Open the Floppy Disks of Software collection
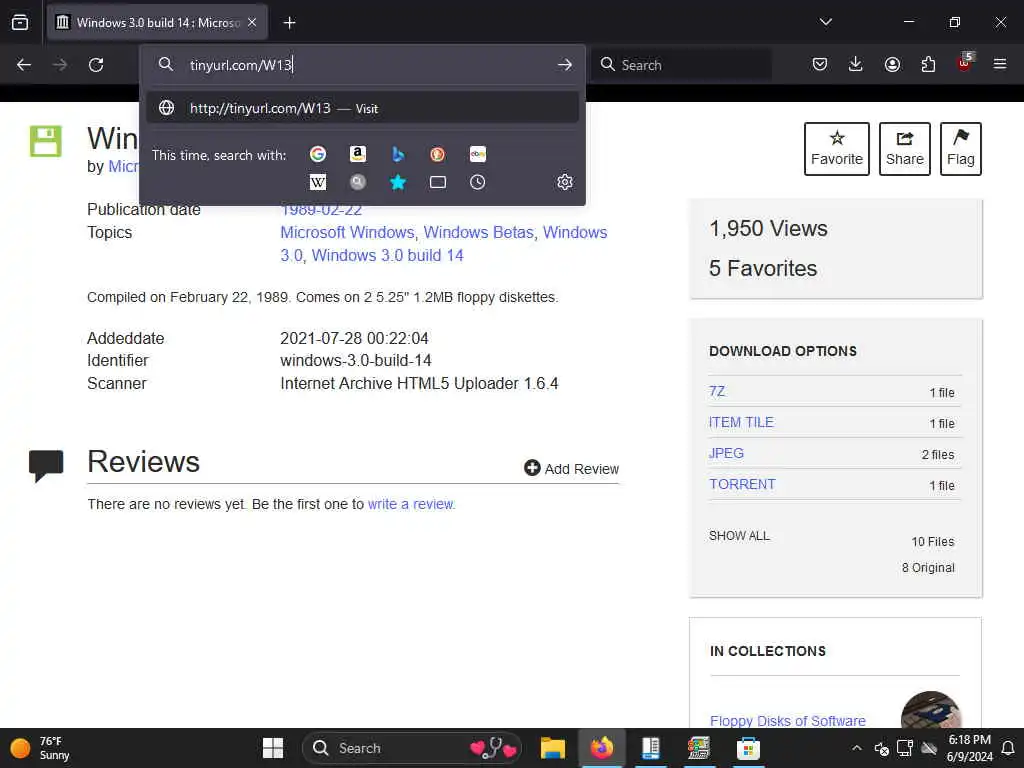 pos(788,720)
